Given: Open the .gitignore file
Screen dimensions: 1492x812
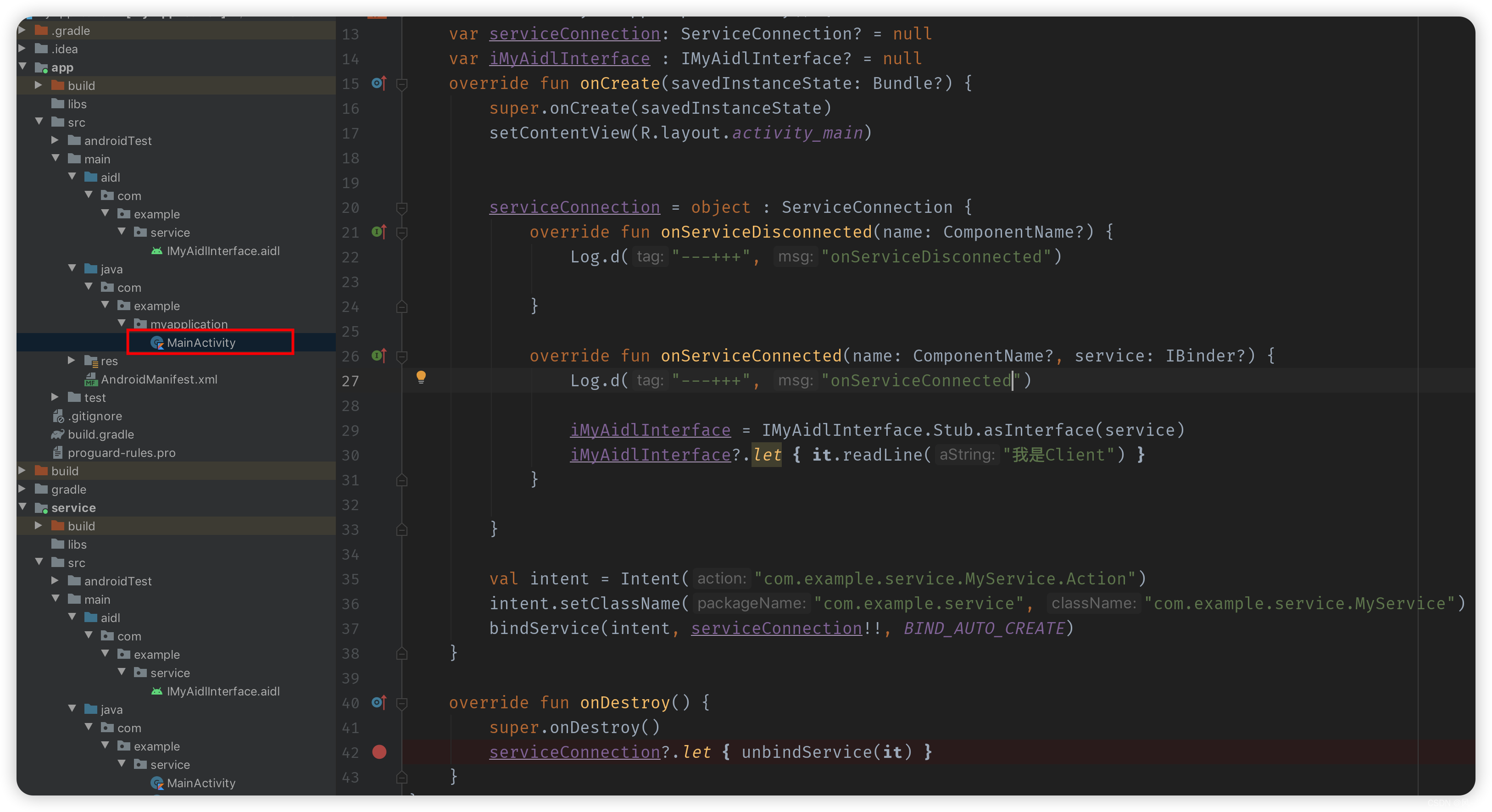Looking at the screenshot, I should [95, 416].
